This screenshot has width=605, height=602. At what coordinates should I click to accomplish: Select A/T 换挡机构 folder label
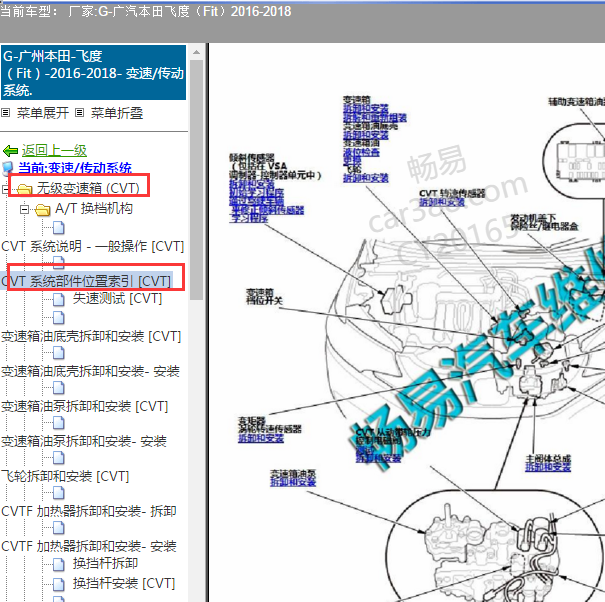point(94,209)
